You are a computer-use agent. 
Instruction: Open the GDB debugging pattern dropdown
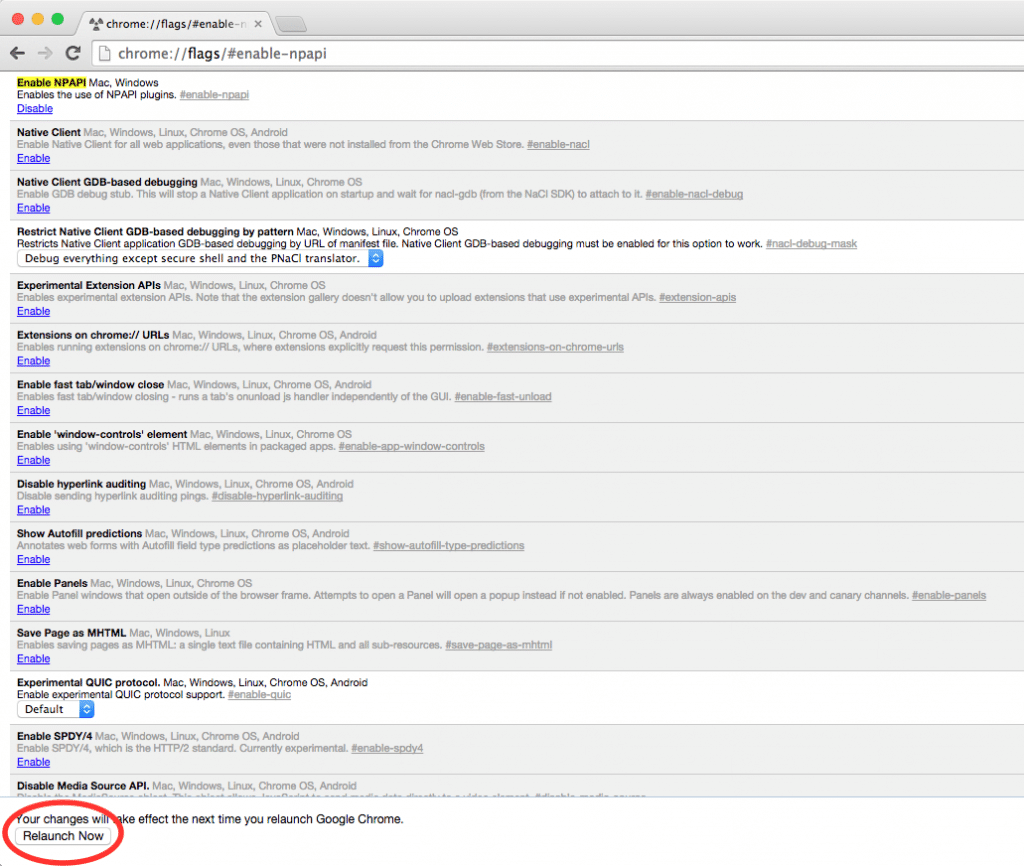coord(200,259)
